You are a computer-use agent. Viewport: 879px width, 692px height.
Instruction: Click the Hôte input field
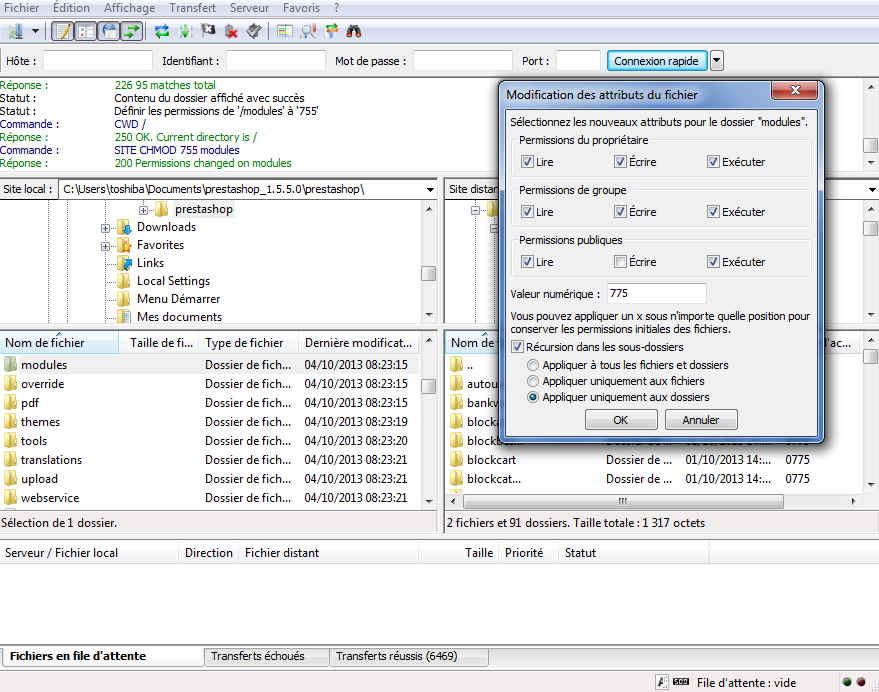(x=98, y=61)
